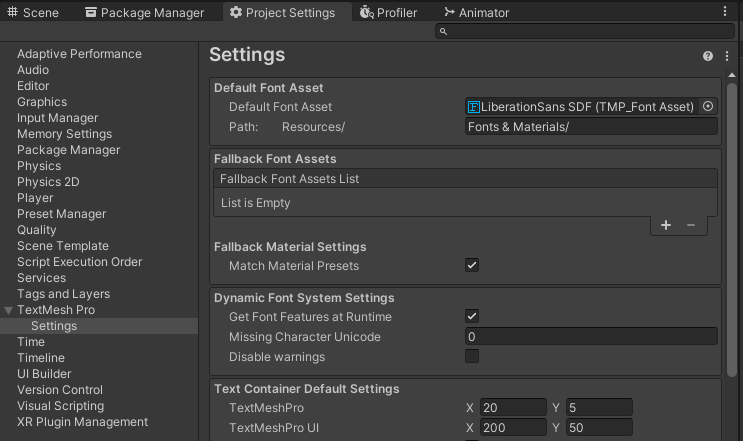Toggle Match Material Presets checkbox
Screen dimensions: 743x441
(x=472, y=266)
